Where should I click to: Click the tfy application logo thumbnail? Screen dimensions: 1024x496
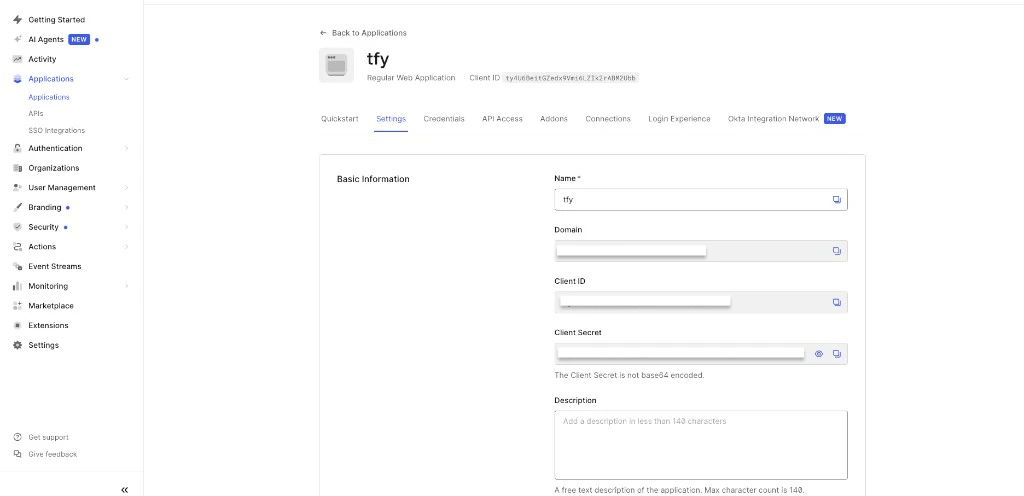pos(336,65)
